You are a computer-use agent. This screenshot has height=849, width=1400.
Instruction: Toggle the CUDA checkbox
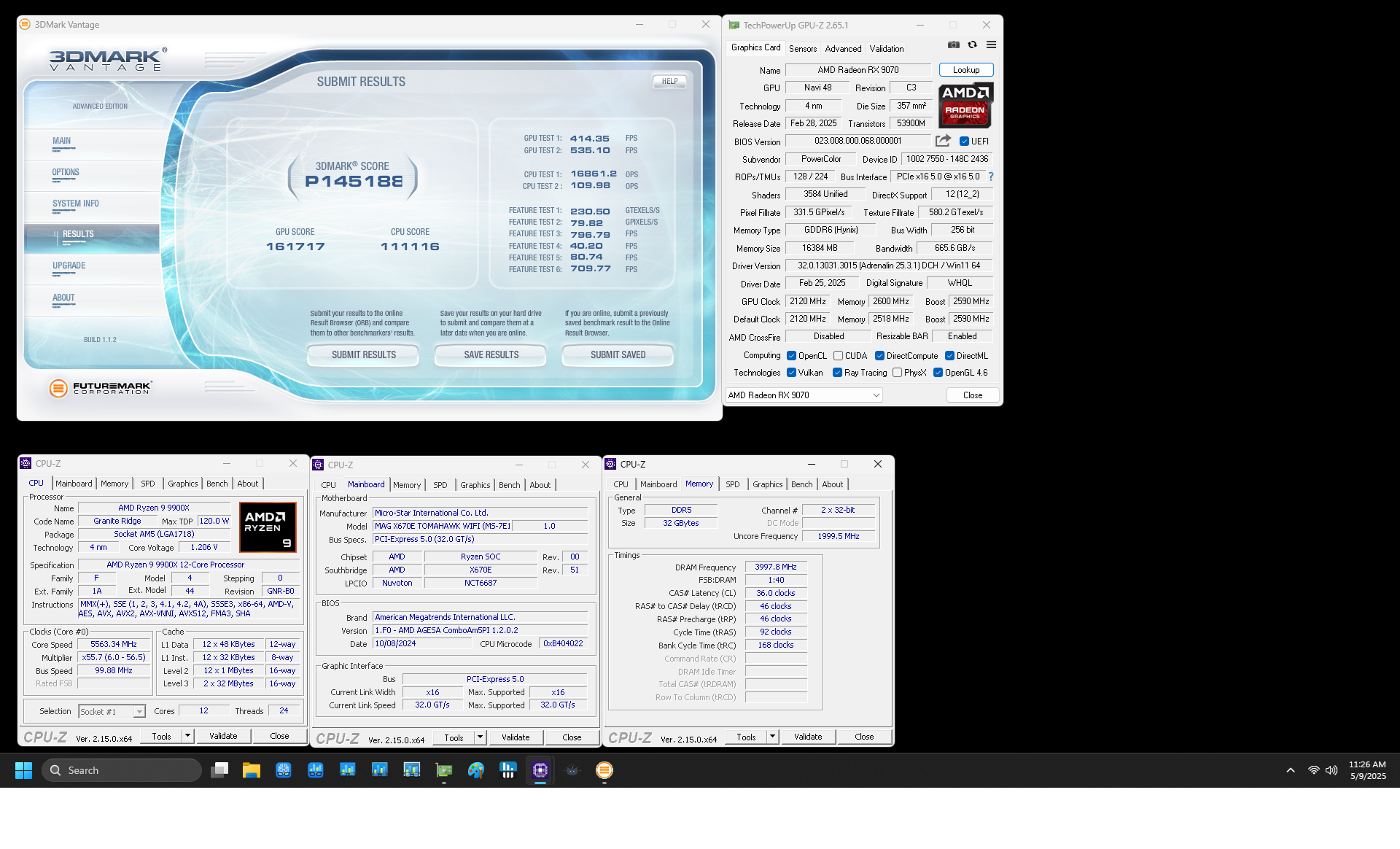(x=838, y=356)
